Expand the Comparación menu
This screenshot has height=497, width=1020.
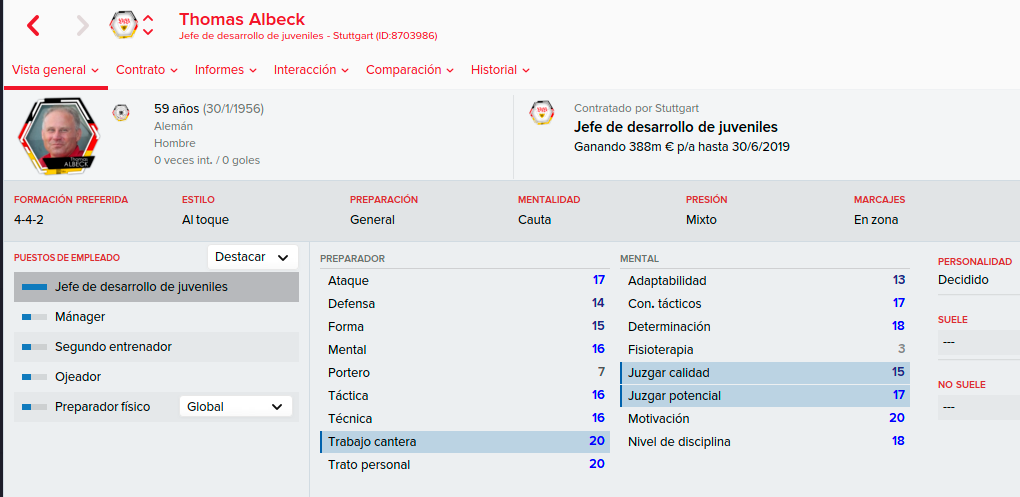tap(410, 70)
